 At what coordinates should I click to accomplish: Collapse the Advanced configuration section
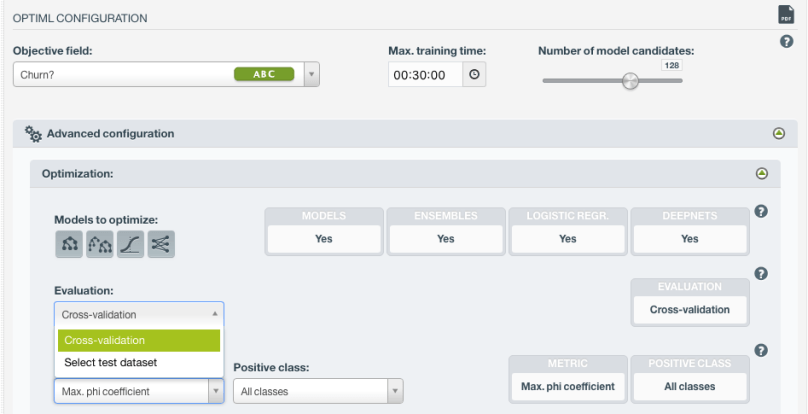tap(779, 134)
